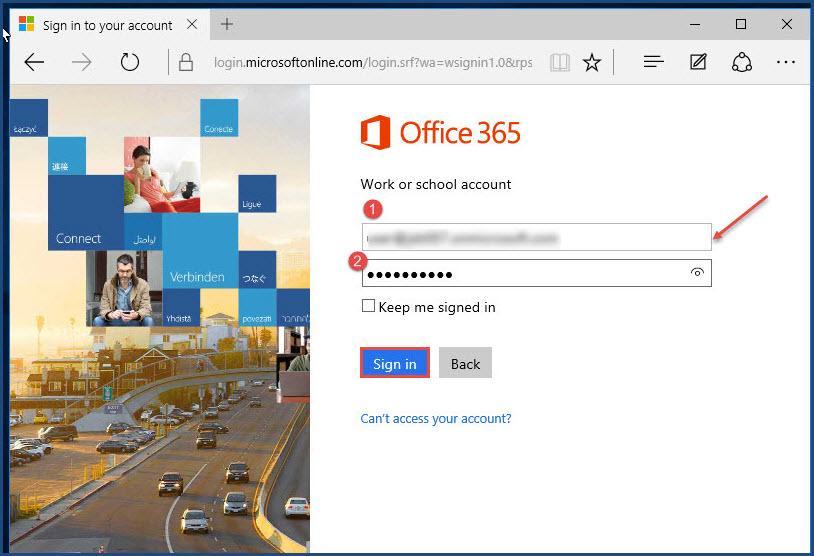Open a new tab with plus button
The width and height of the screenshot is (814, 556).
[x=227, y=24]
